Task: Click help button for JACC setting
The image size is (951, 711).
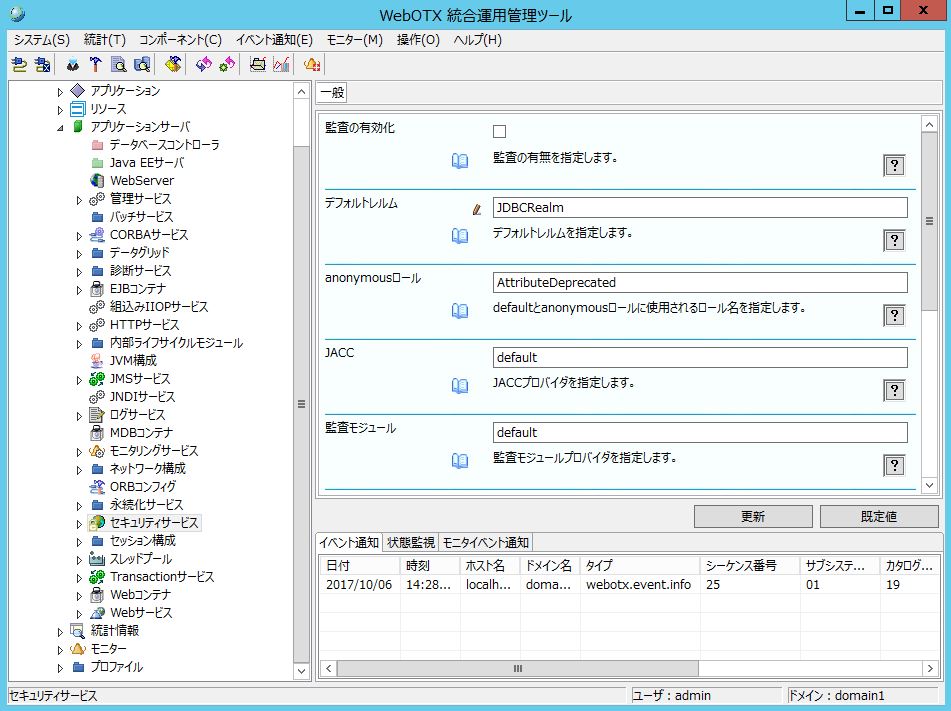Action: (894, 390)
